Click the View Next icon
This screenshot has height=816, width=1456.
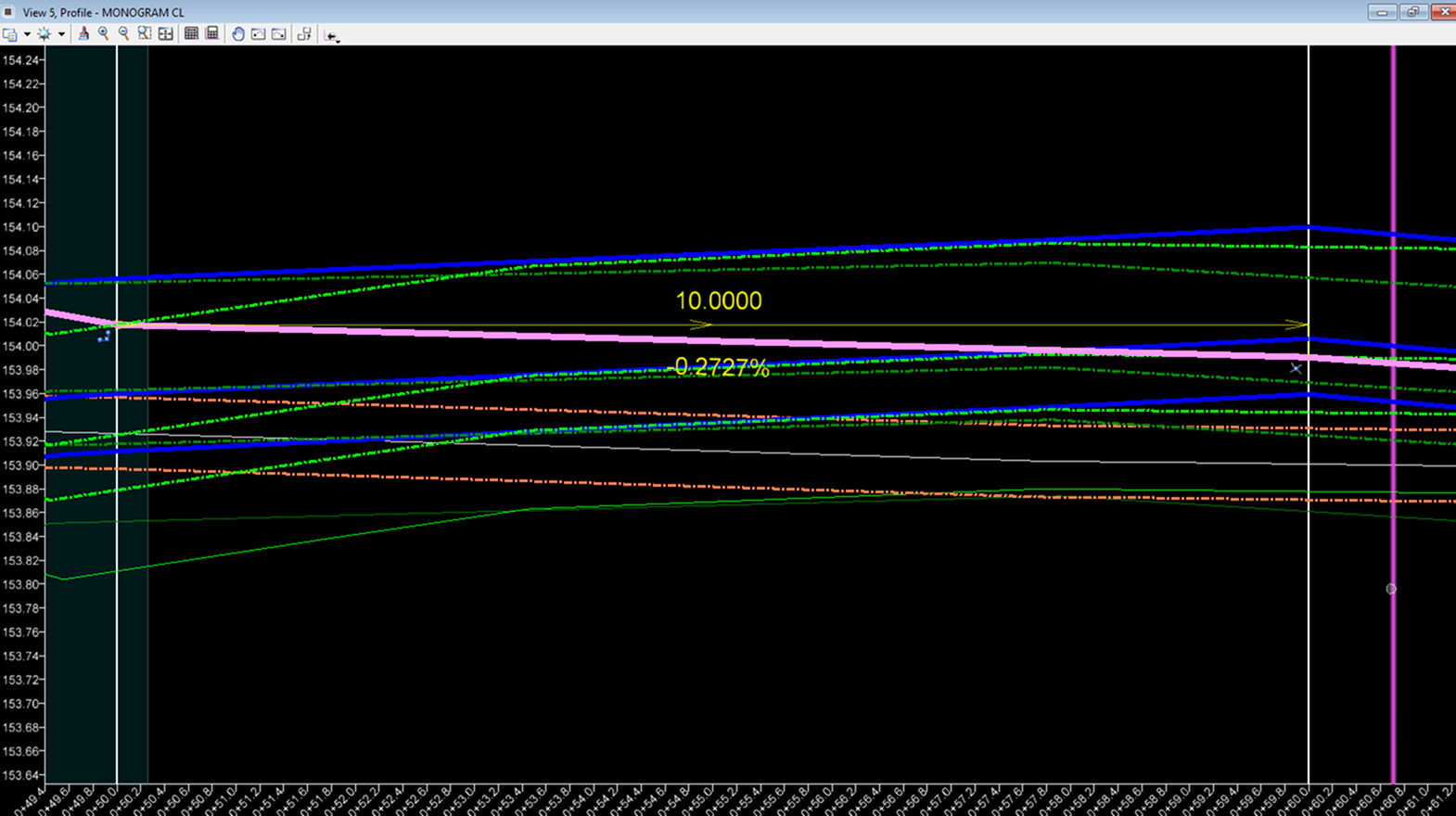[278, 34]
